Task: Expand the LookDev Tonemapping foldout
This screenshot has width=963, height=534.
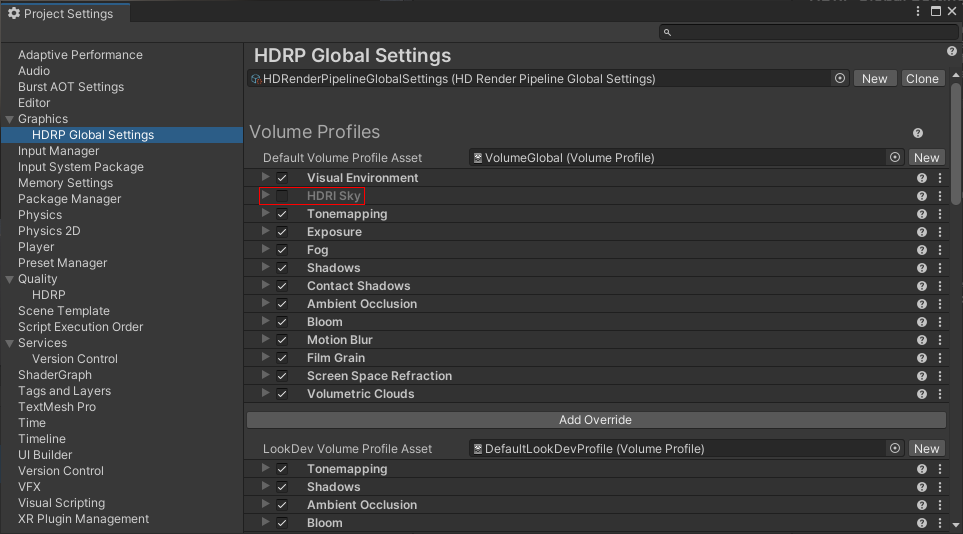Action: [x=265, y=468]
